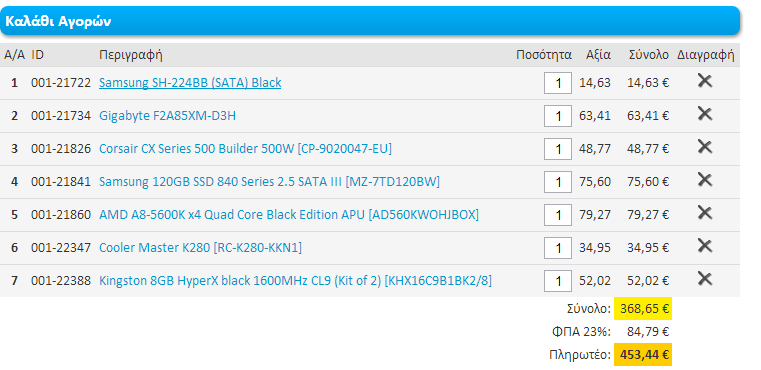Click the highlighted 453,44 € payable total

coord(643,355)
